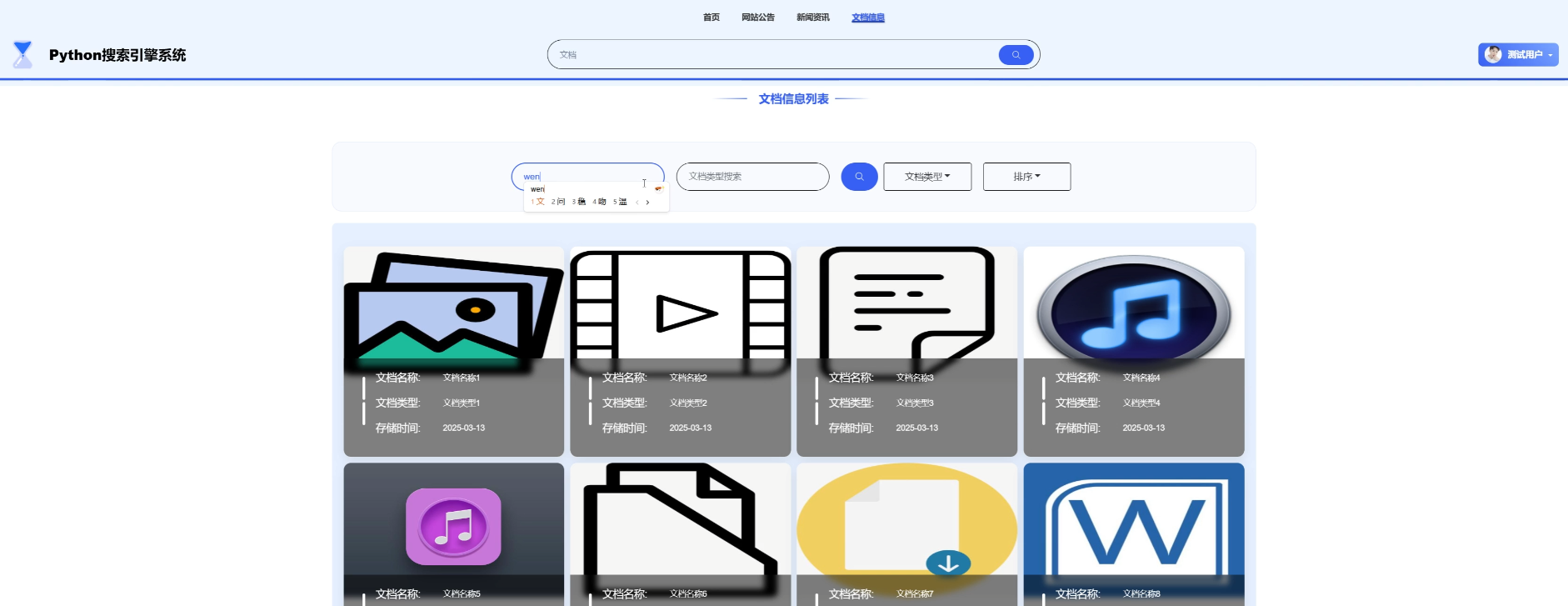Click 2025-03-13 date on 文档名称4 card
1568x606 pixels.
tap(1143, 428)
